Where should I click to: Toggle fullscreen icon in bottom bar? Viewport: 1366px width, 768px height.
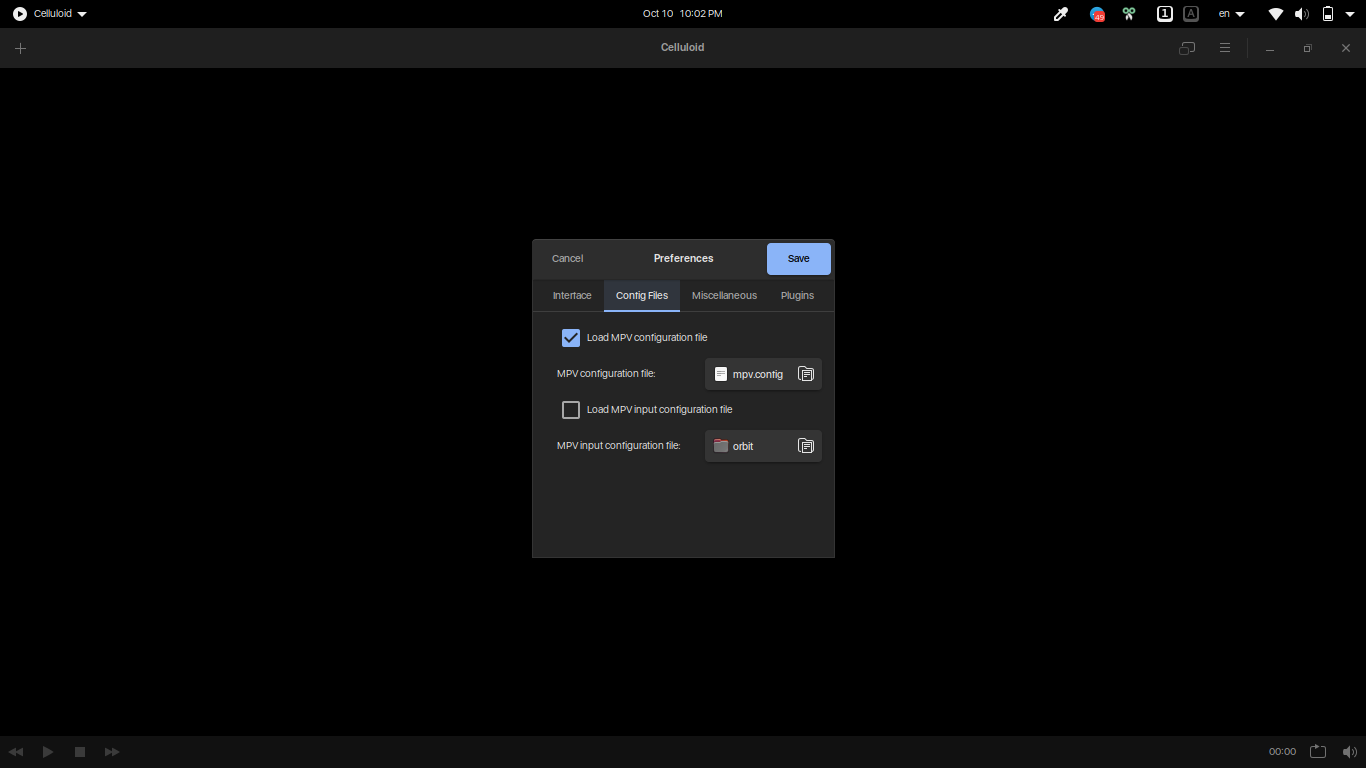click(1318, 751)
